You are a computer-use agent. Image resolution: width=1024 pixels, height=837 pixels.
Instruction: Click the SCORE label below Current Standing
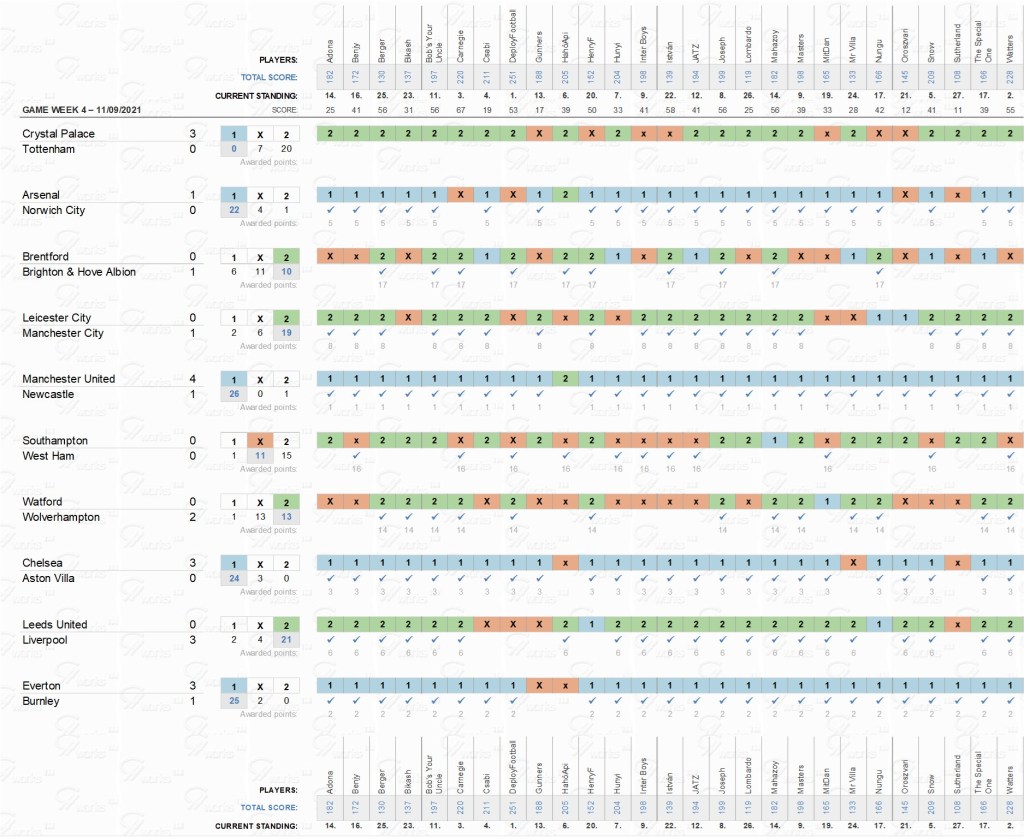(x=285, y=108)
